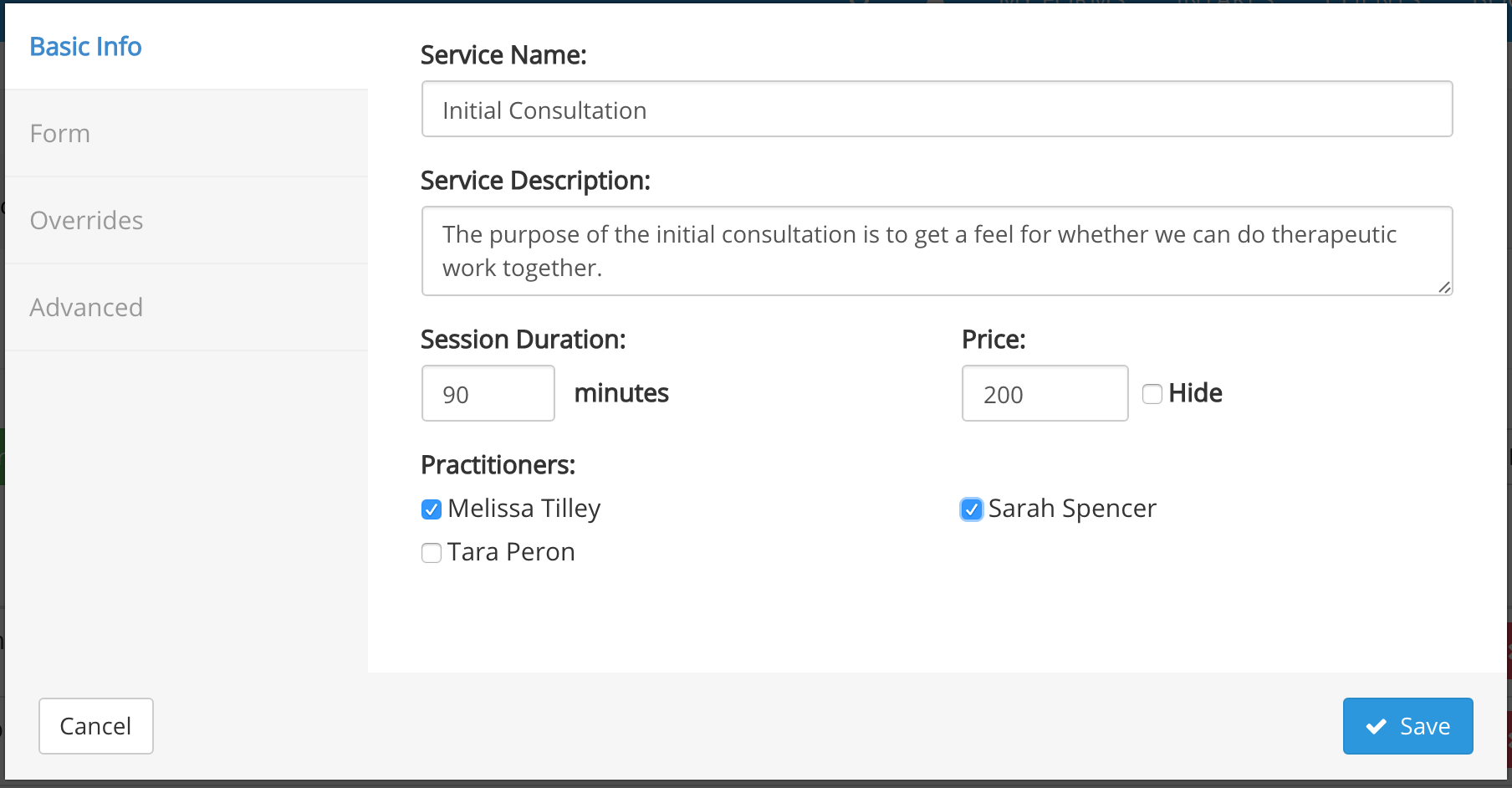
Task: Switch to the Basic Info tab
Action: coord(85,47)
